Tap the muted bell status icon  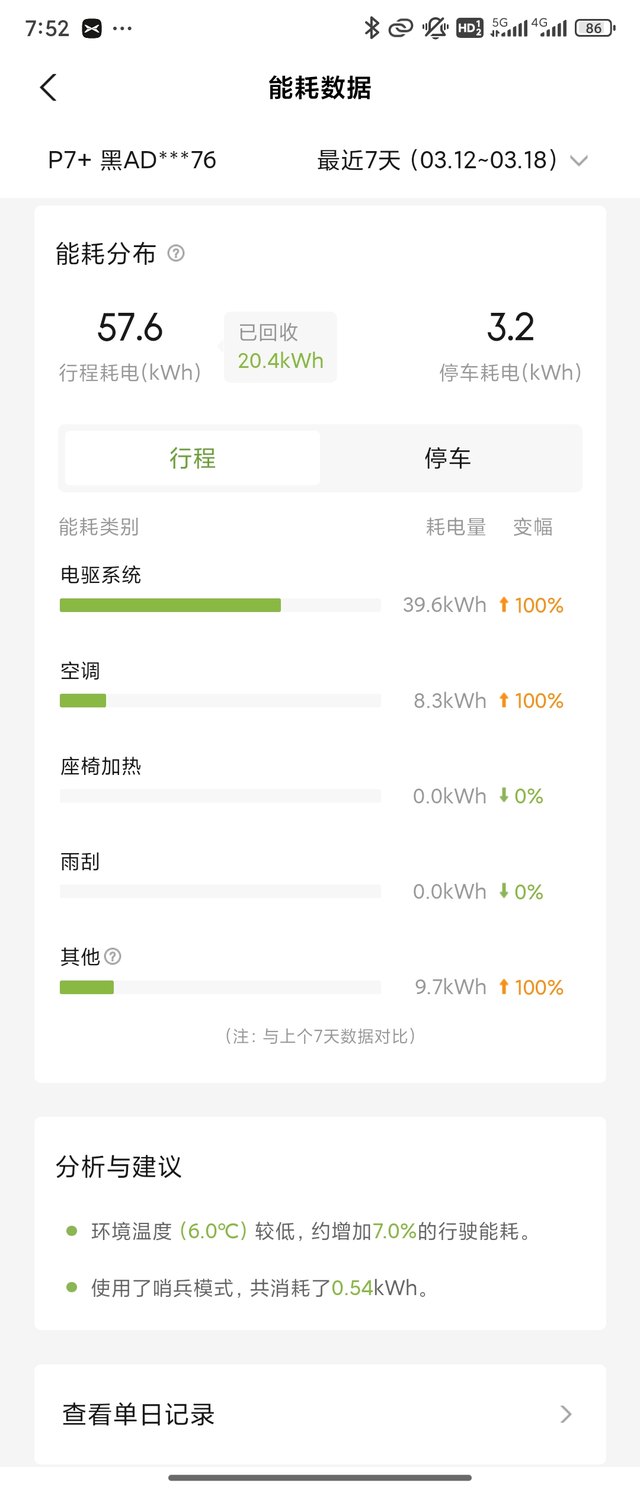pos(435,28)
